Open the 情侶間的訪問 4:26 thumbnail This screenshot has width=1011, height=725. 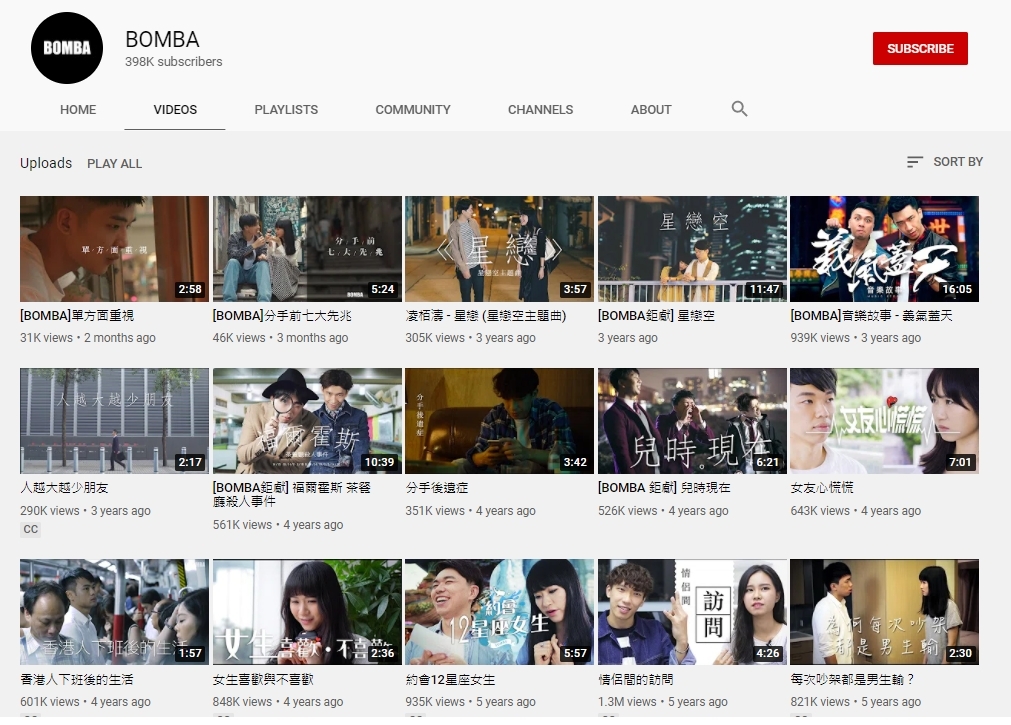click(x=692, y=612)
